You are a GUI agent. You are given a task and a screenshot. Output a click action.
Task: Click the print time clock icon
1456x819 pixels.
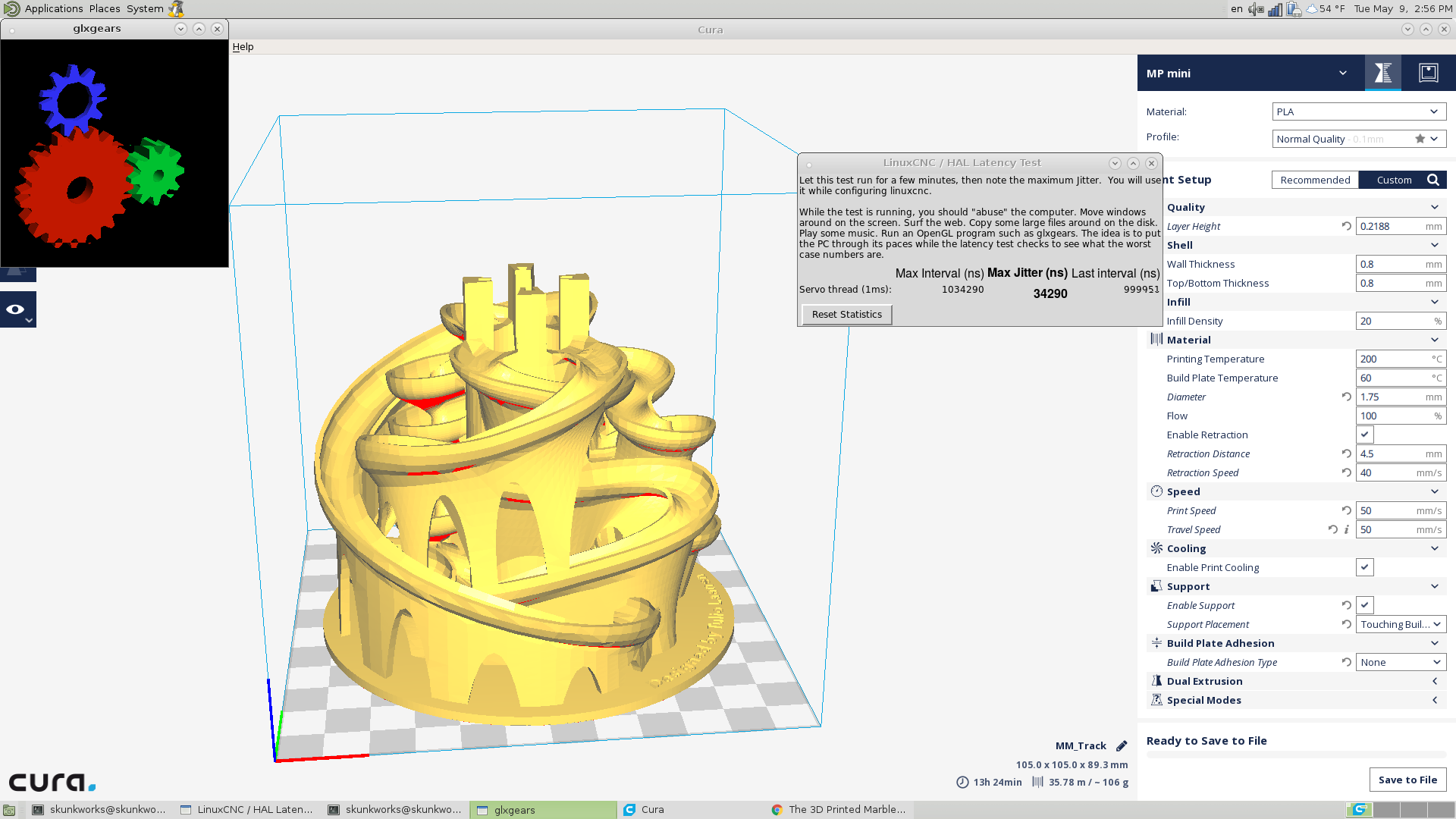pos(962,782)
